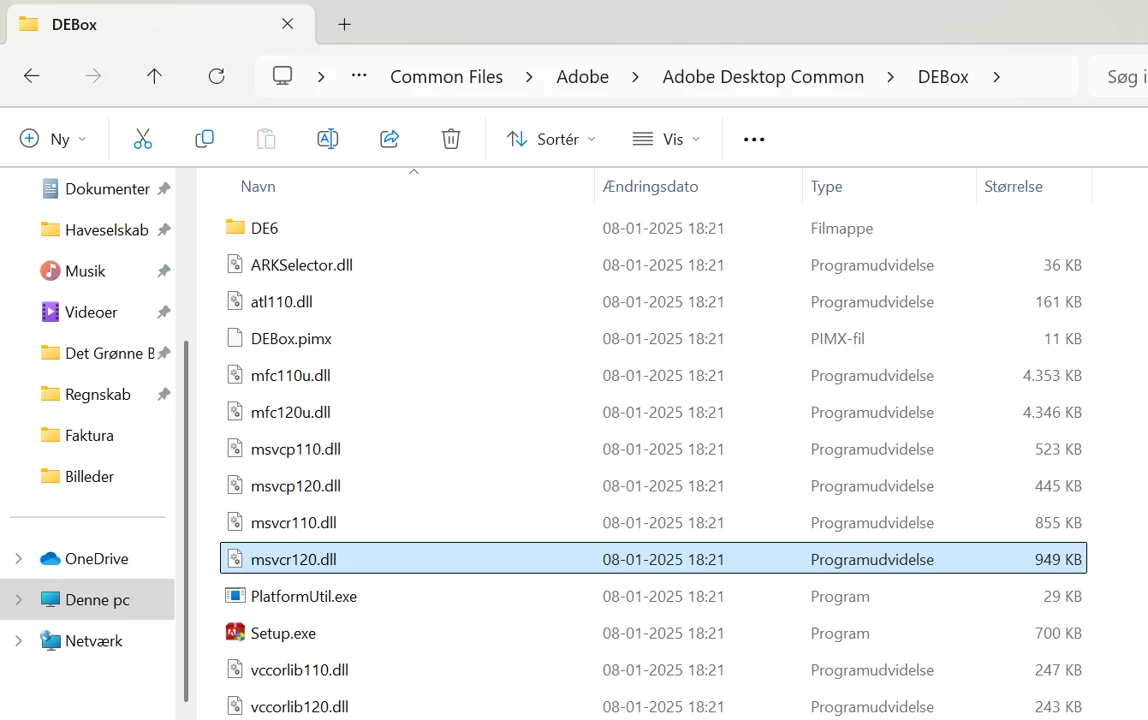Open the Sortér sort dropdown
This screenshot has height=720, width=1148.
point(551,138)
